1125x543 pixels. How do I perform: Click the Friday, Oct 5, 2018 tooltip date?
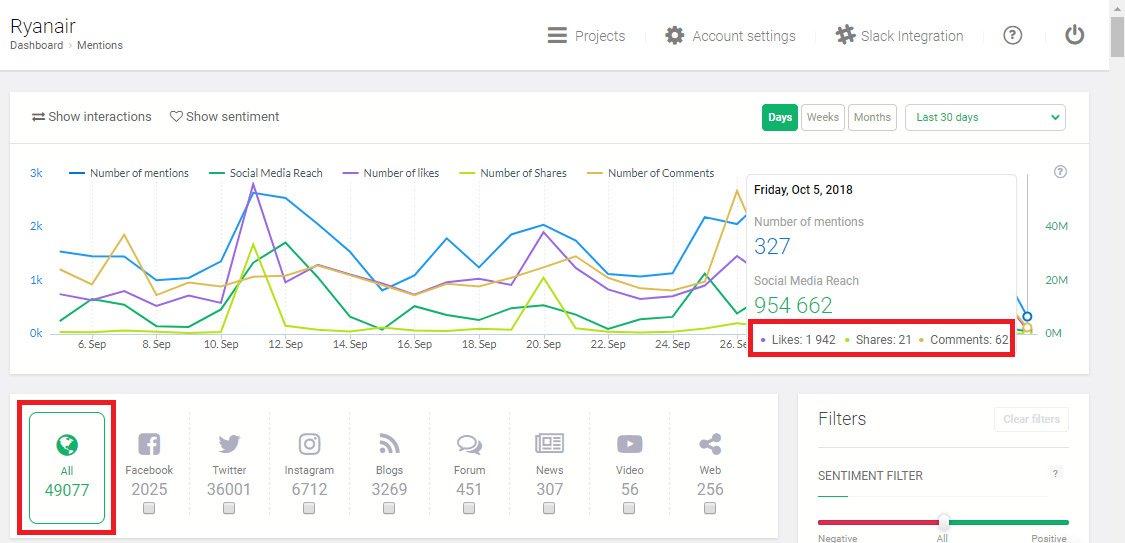803,190
